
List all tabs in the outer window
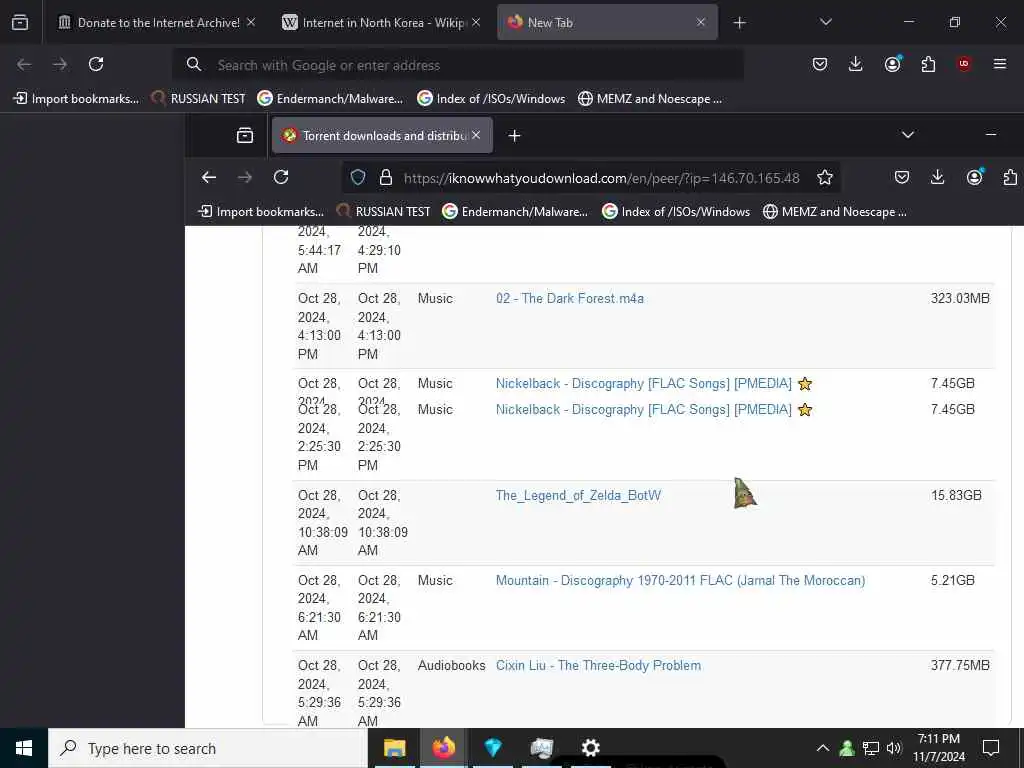(826, 22)
